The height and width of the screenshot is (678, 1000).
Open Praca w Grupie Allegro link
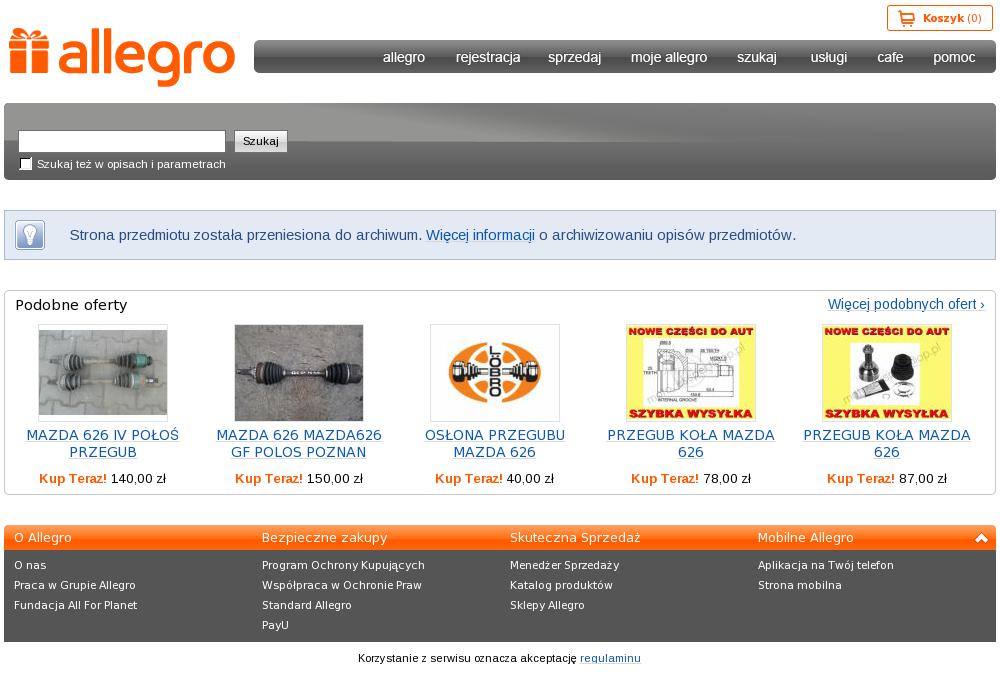coord(75,585)
